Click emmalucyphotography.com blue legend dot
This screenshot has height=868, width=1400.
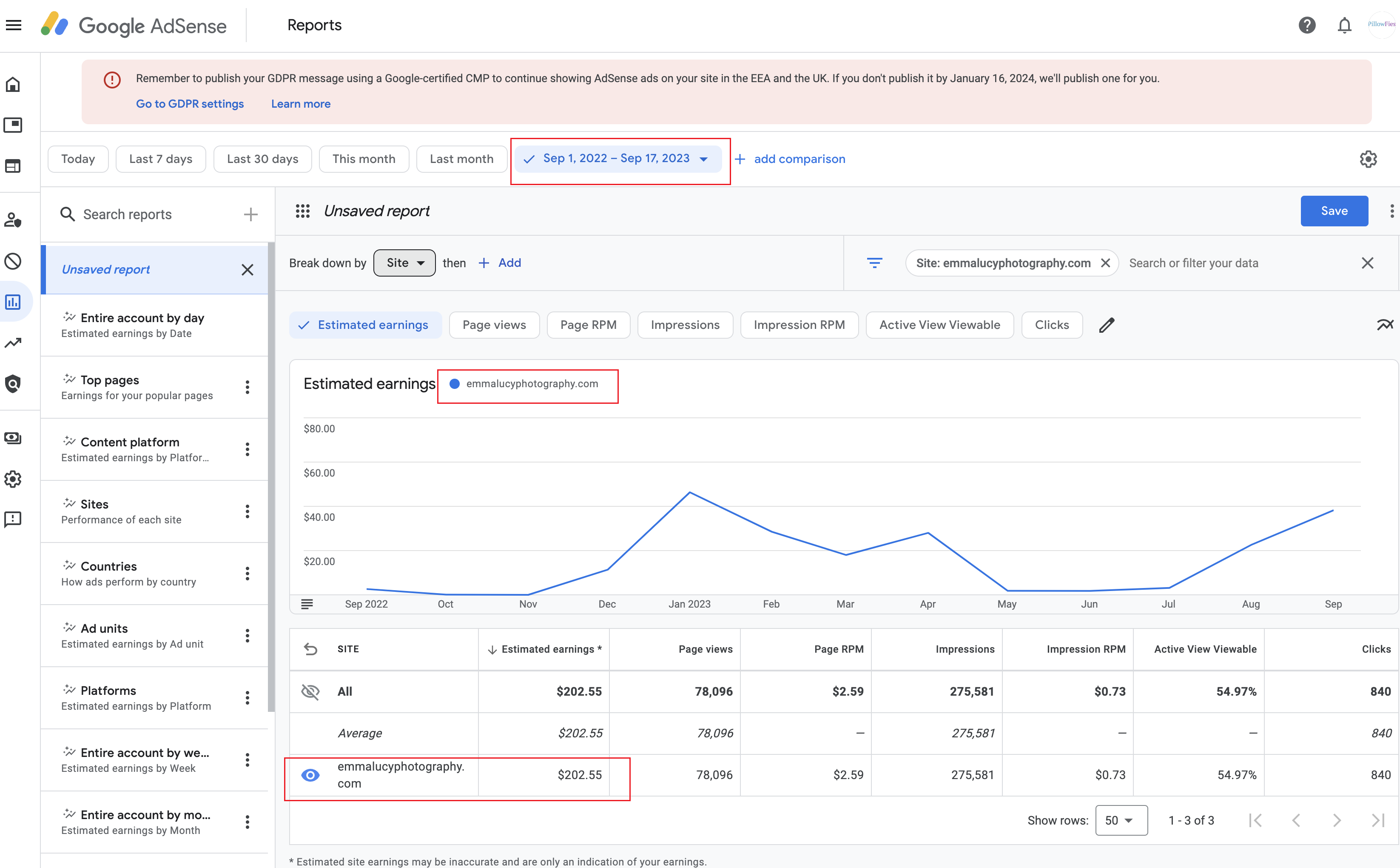click(x=455, y=383)
